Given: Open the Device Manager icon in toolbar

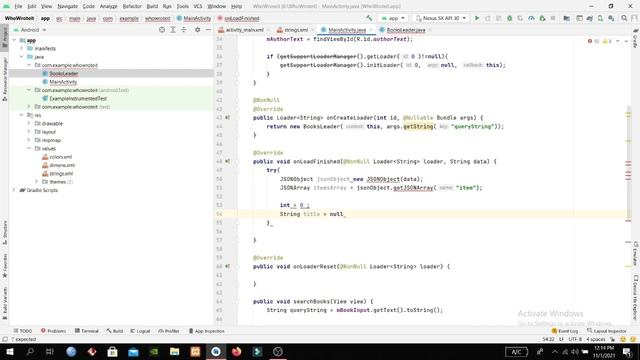Looking at the screenshot, I should click(600, 18).
